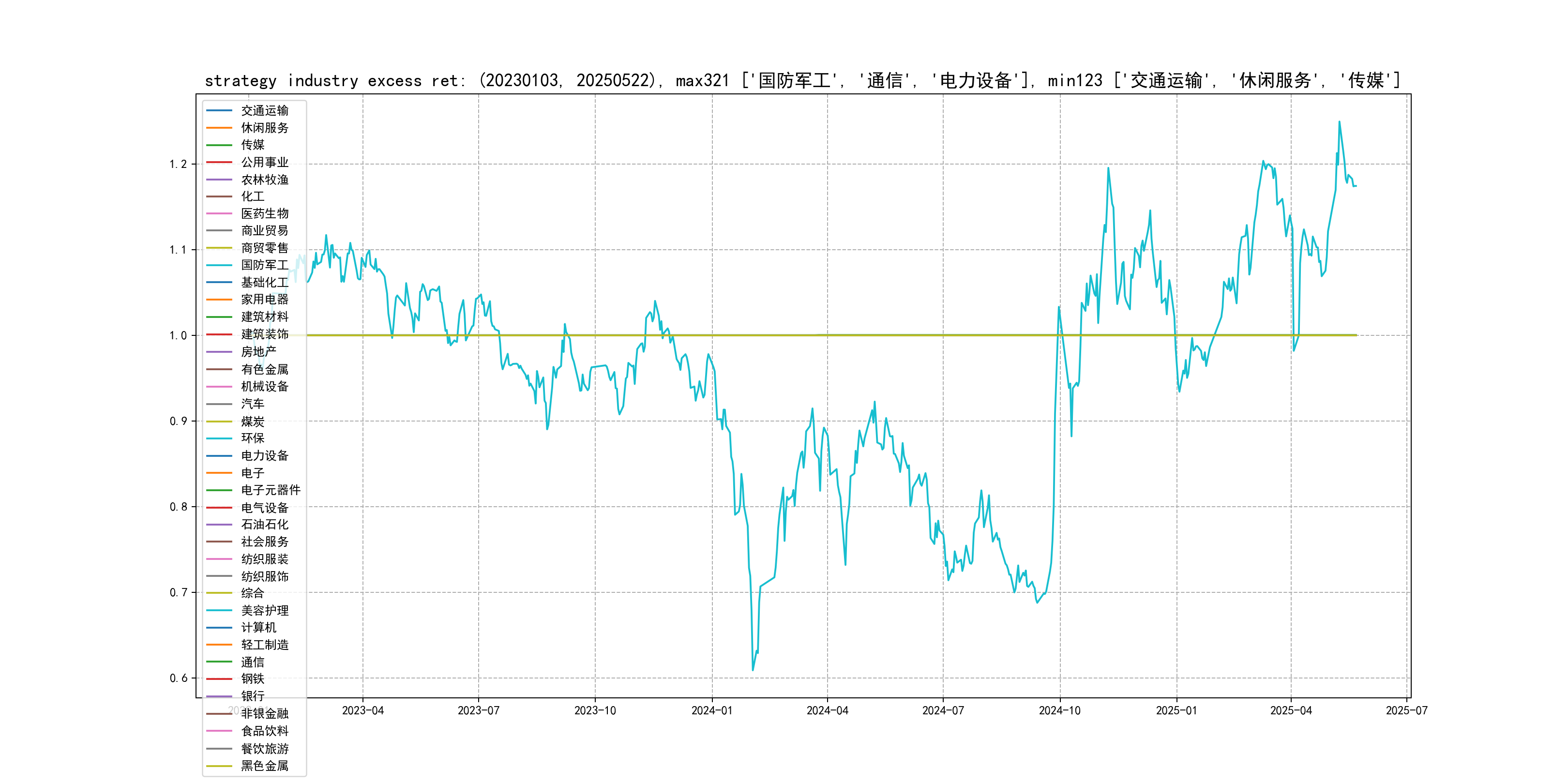The width and height of the screenshot is (1568, 784).
Task: Select the 休闲服务 legend label
Action: click(x=264, y=128)
